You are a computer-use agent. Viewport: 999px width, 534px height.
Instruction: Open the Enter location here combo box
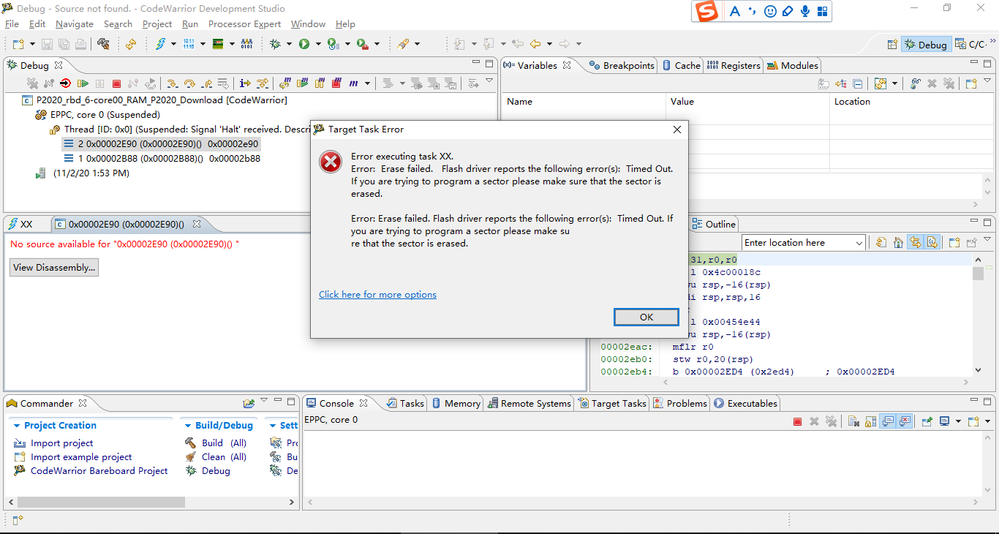(804, 243)
